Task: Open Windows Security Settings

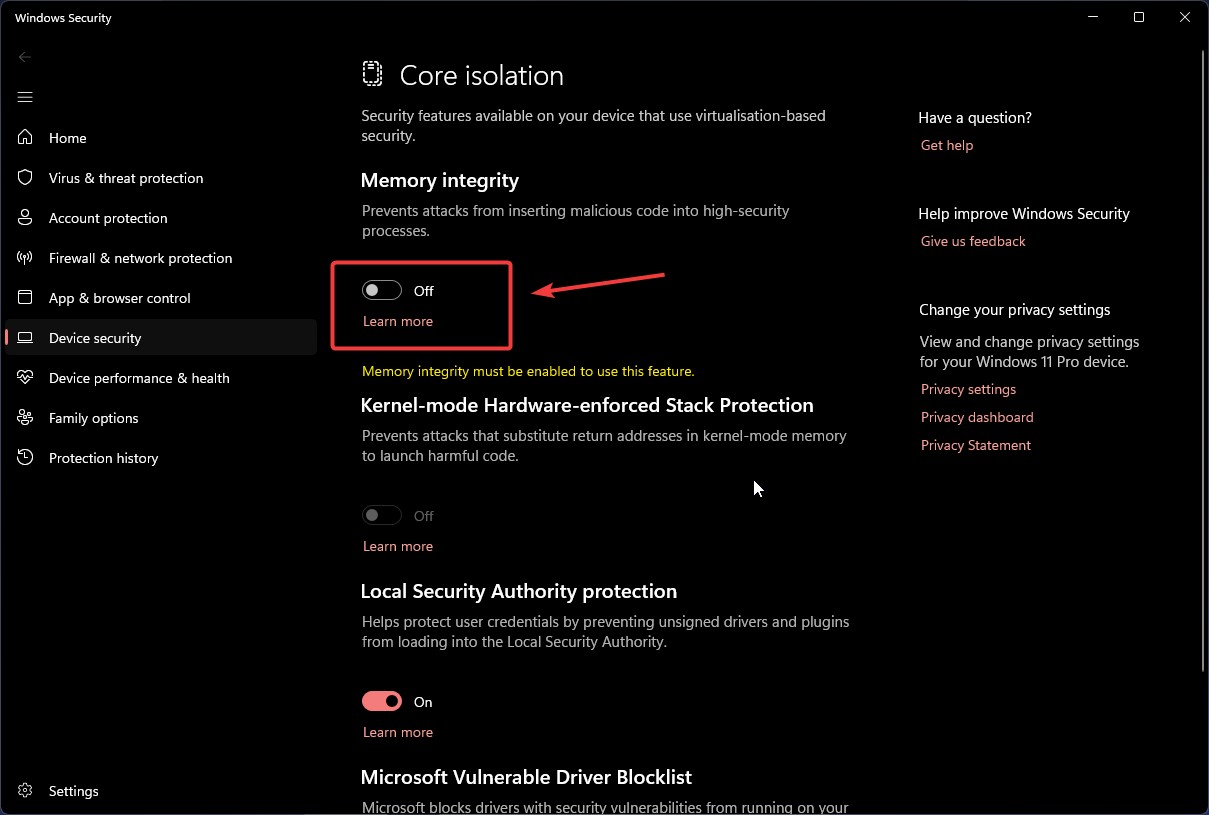Action: (74, 790)
